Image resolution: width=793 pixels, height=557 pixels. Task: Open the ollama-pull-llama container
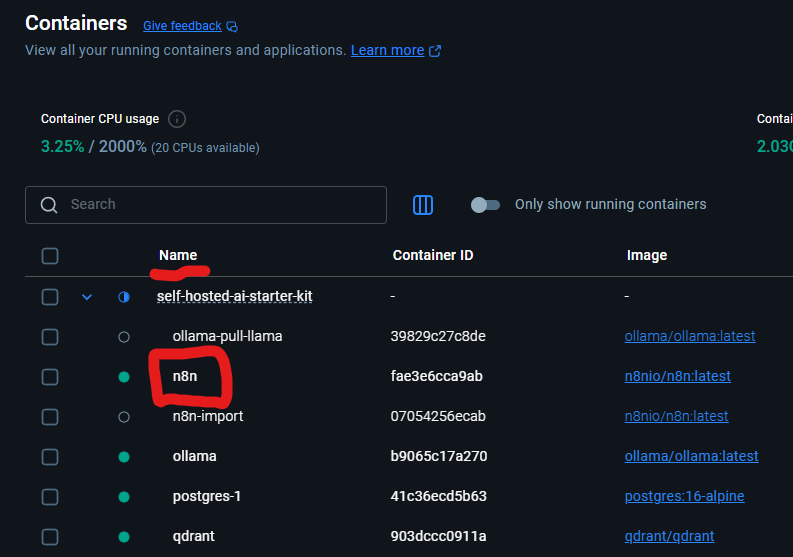coord(228,336)
